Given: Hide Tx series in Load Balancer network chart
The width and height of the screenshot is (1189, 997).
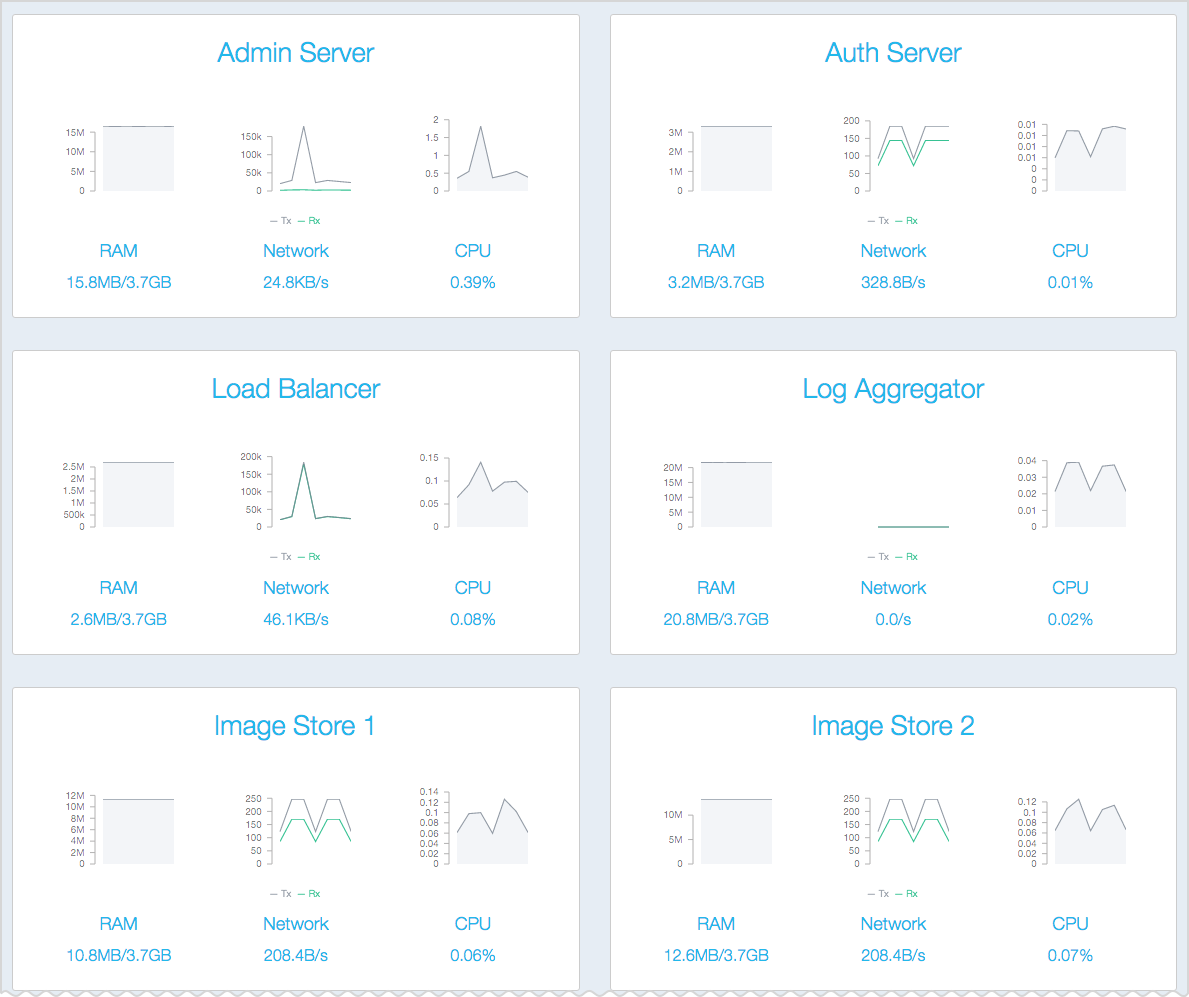Looking at the screenshot, I should pyautogui.click(x=281, y=557).
